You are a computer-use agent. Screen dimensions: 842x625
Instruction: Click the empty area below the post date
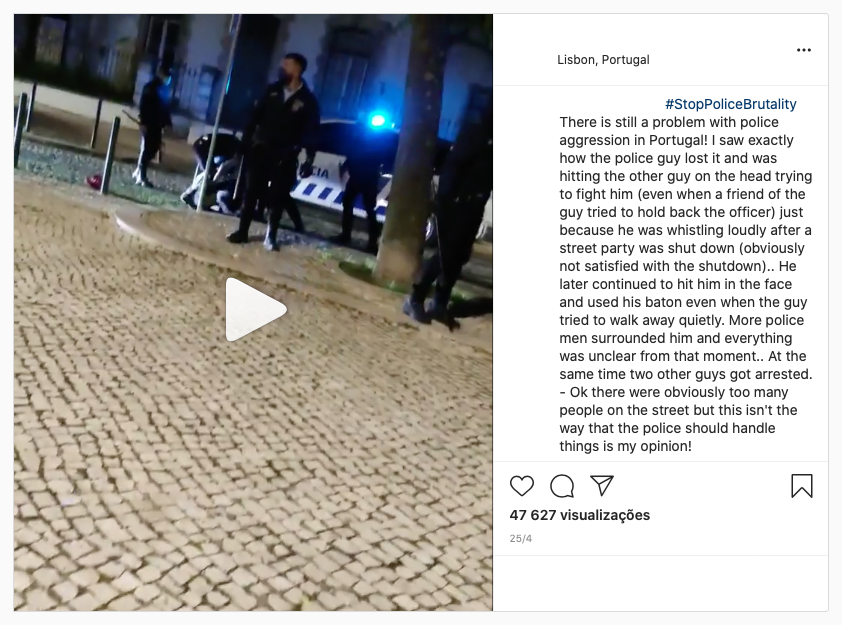pyautogui.click(x=660, y=583)
